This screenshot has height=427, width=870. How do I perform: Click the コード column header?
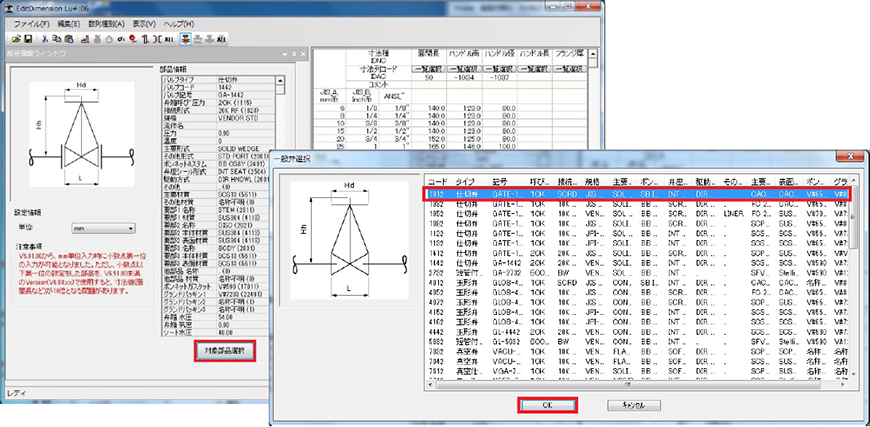coord(439,182)
